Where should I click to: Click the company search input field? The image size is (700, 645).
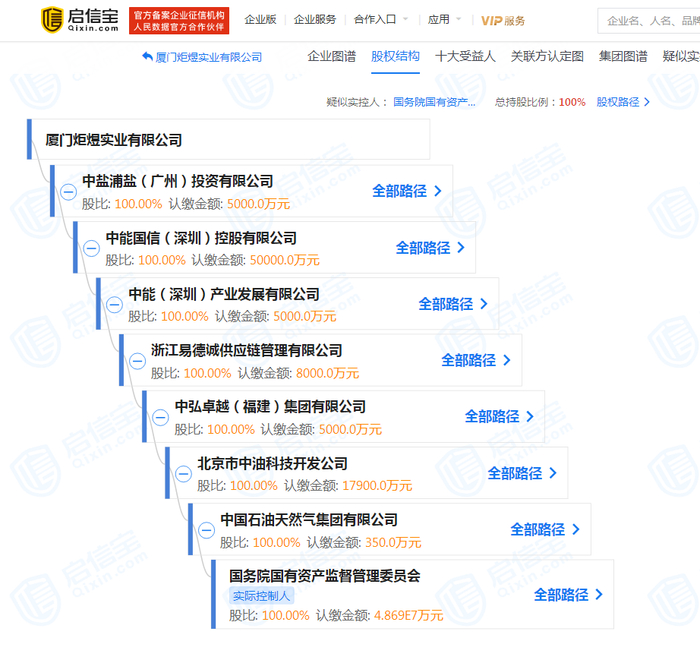tap(649, 21)
